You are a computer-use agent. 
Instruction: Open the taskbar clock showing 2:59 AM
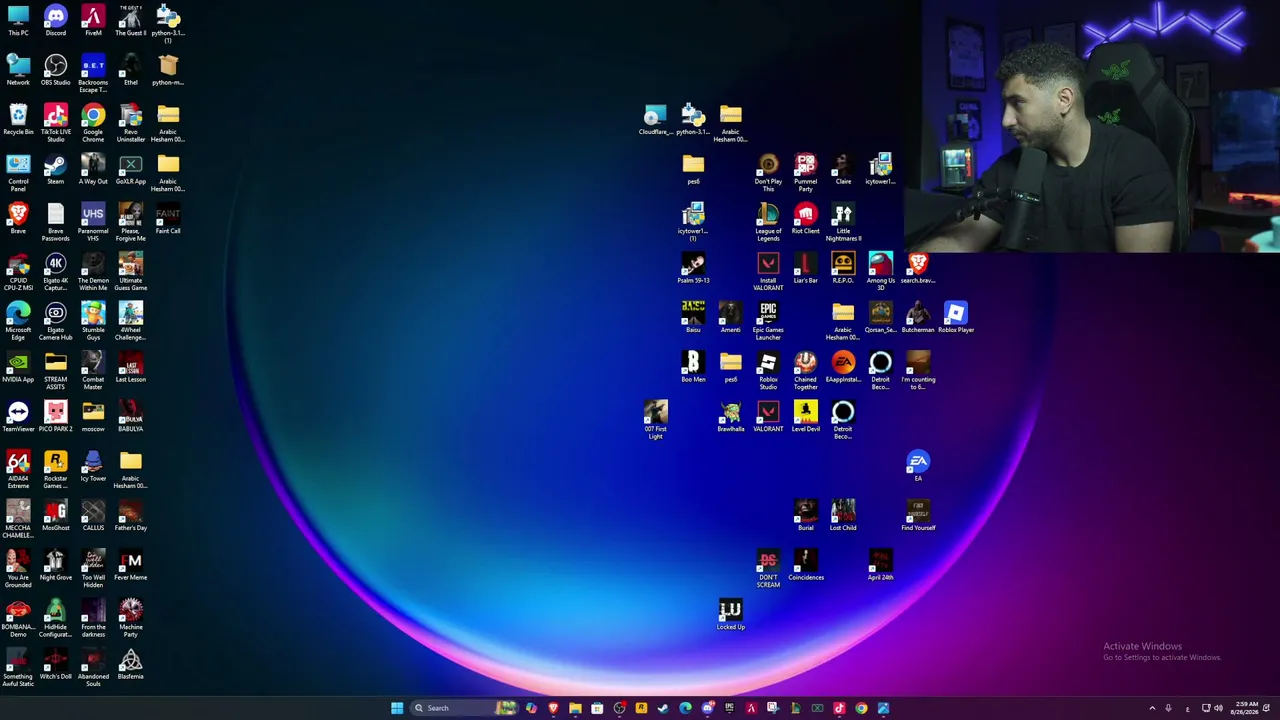(1247, 708)
